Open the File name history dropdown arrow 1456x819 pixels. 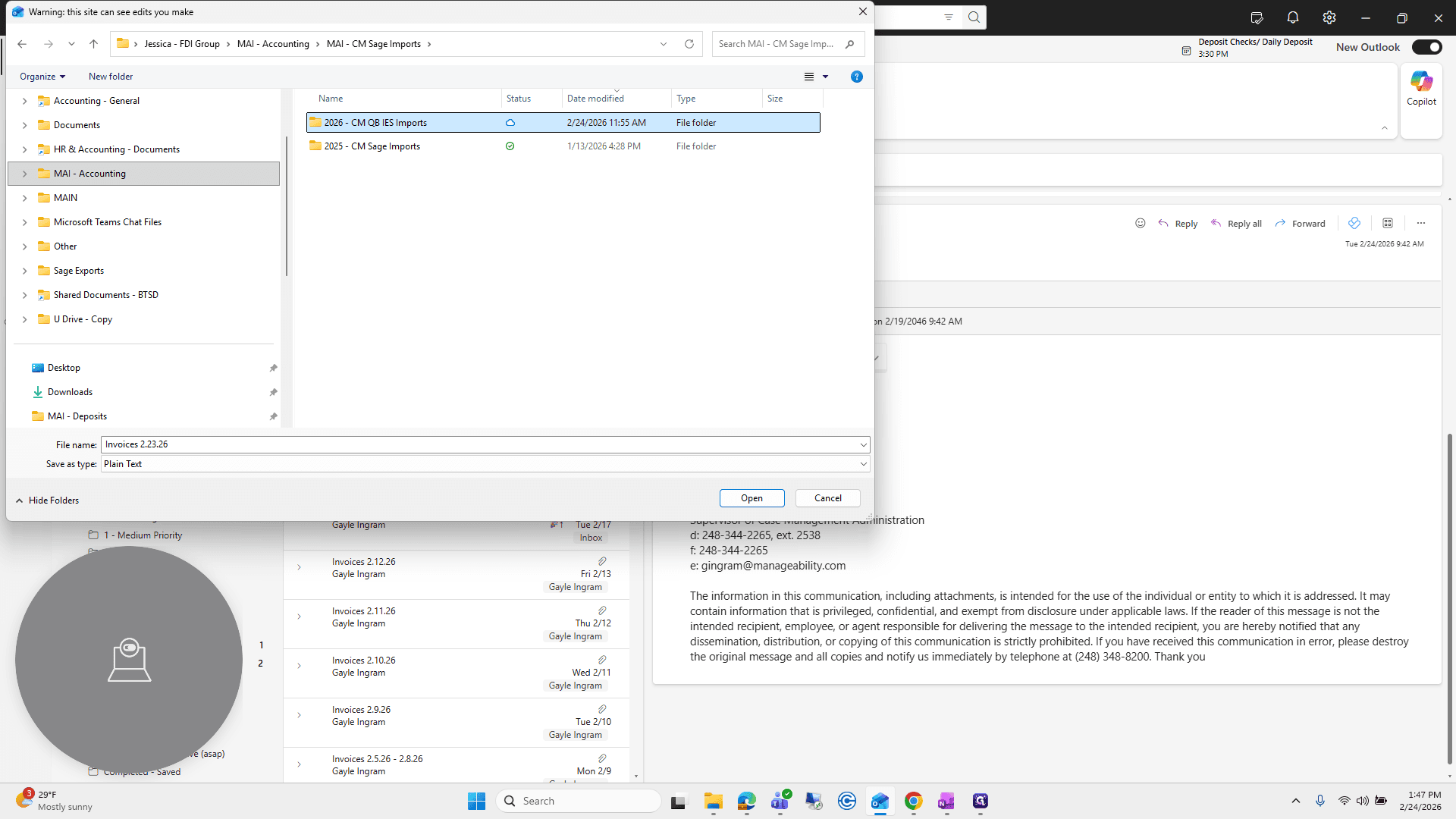pyautogui.click(x=863, y=444)
